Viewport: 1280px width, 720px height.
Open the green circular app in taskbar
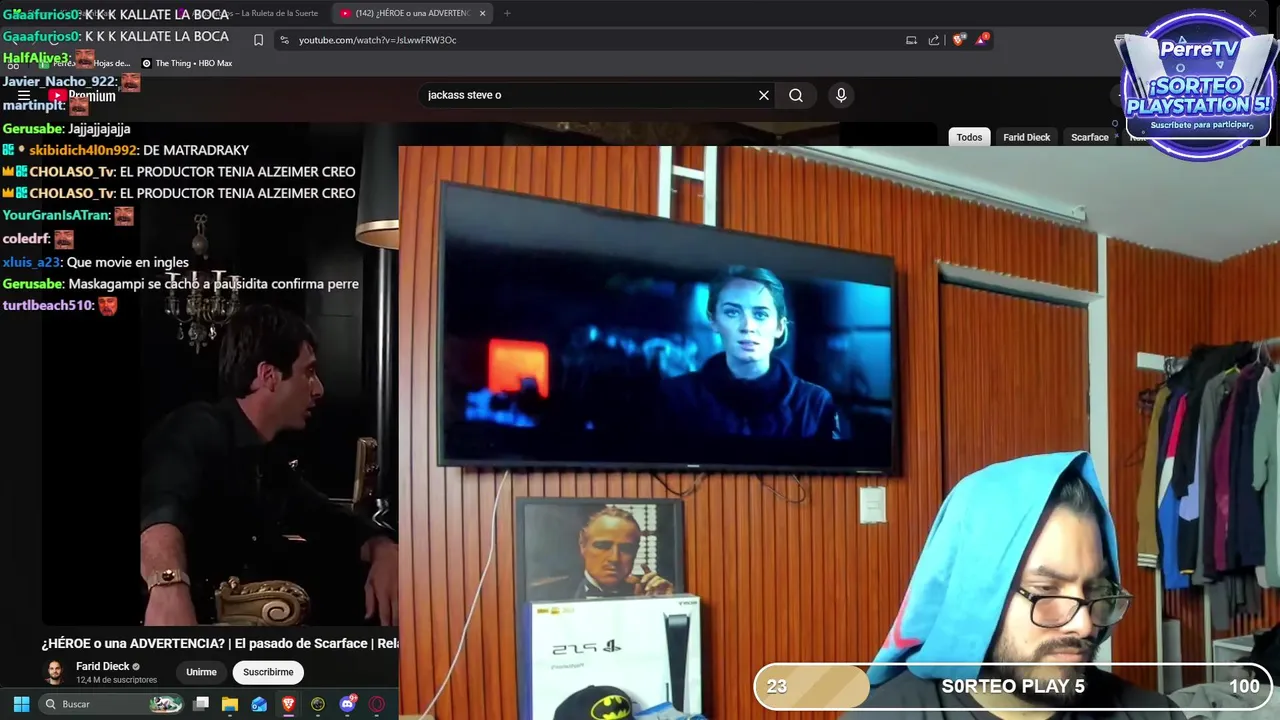point(318,704)
